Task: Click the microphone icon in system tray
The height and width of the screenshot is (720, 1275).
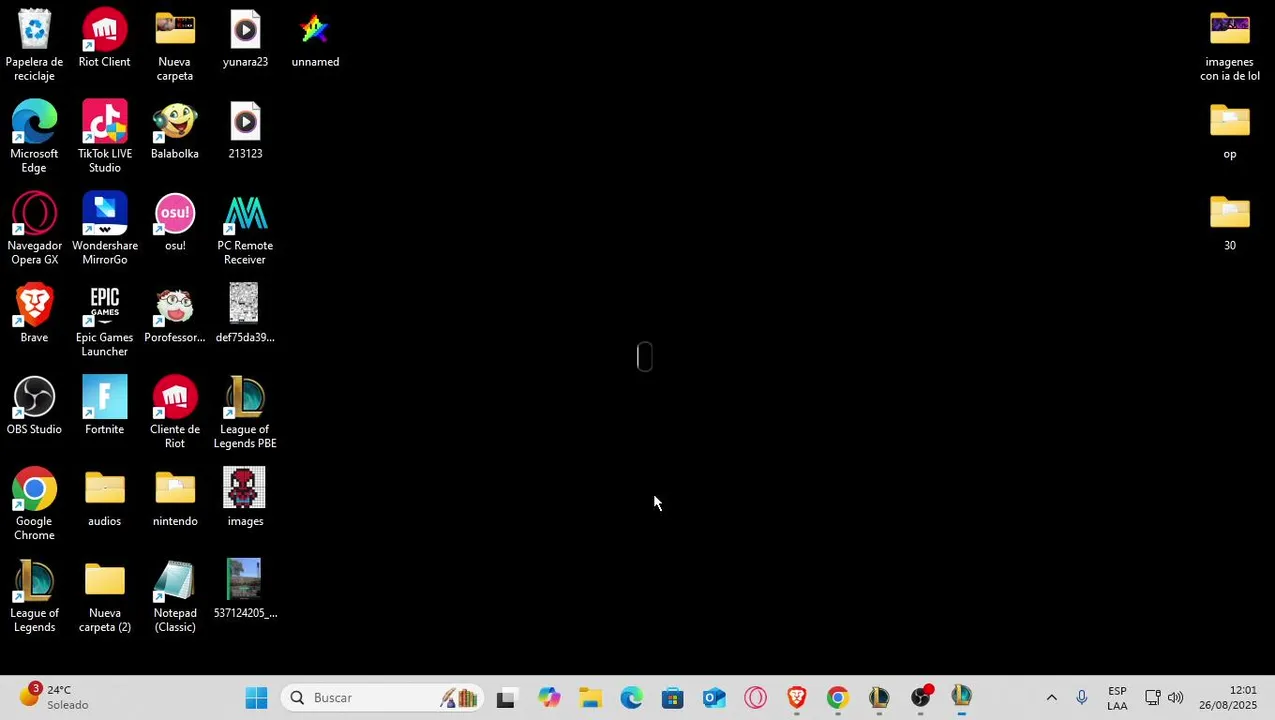Action: (1081, 698)
